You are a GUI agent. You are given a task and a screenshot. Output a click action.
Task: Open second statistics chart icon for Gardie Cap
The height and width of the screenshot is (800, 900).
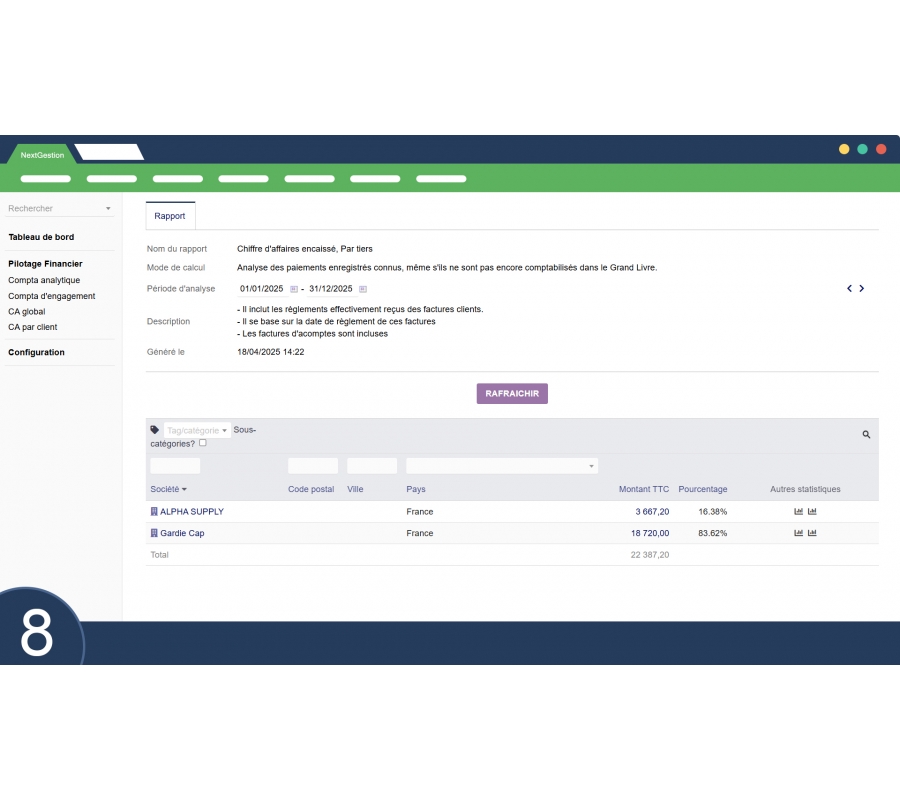(x=812, y=533)
